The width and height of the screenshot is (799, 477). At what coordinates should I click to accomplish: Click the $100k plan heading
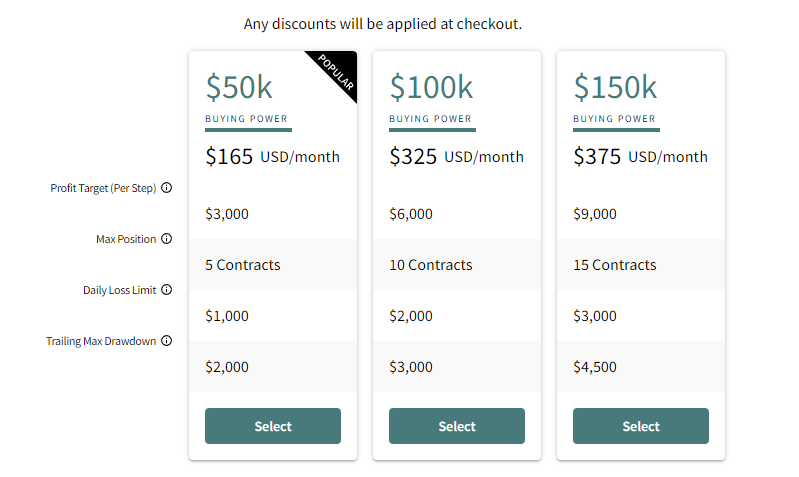coord(431,88)
